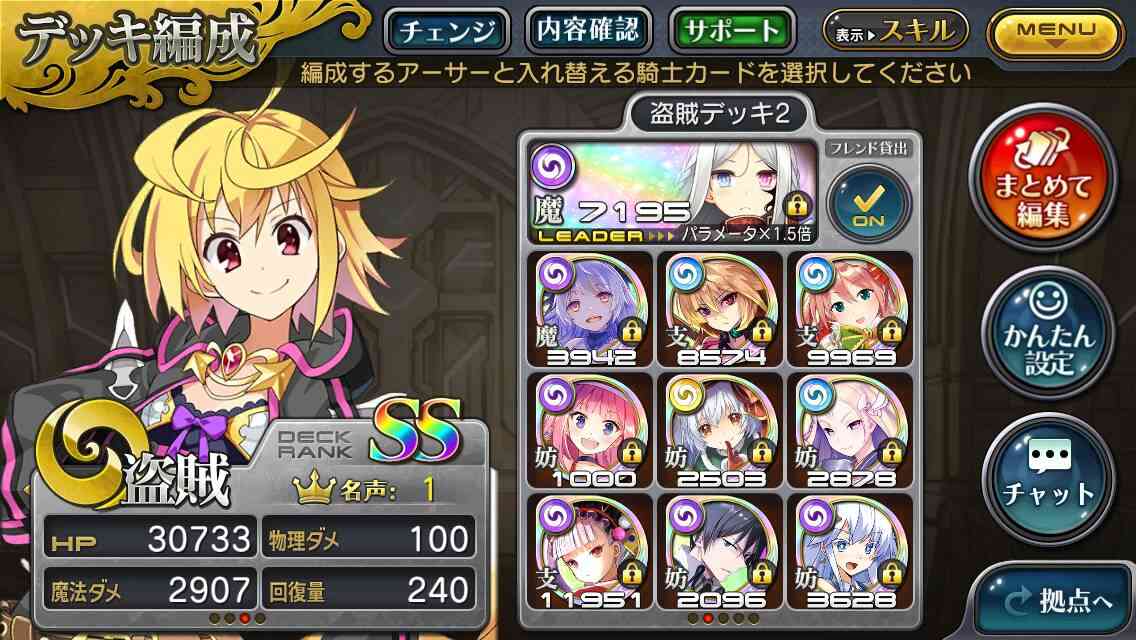Image resolution: width=1136 pixels, height=640 pixels.
Task: Toggle the フレンド貸出 ON checkmark
Action: [x=869, y=204]
